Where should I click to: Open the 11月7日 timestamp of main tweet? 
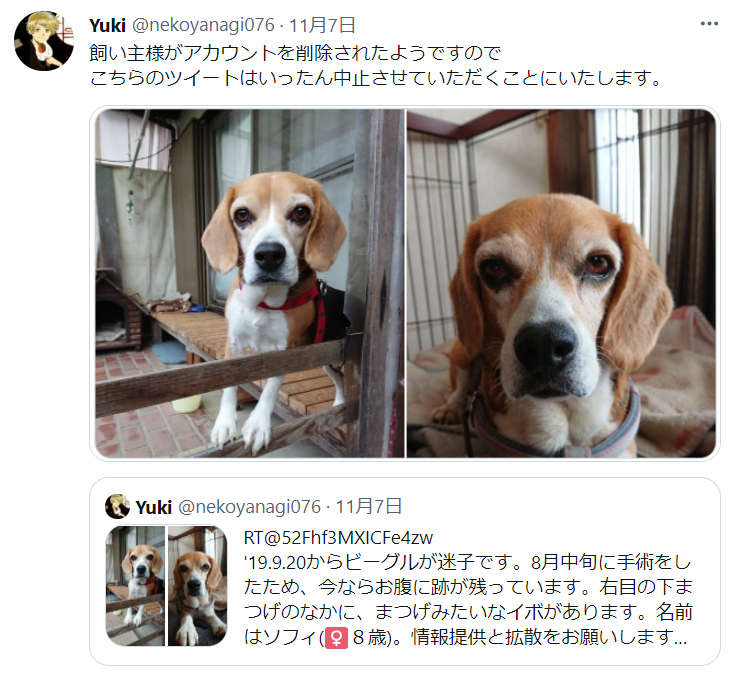[322, 25]
